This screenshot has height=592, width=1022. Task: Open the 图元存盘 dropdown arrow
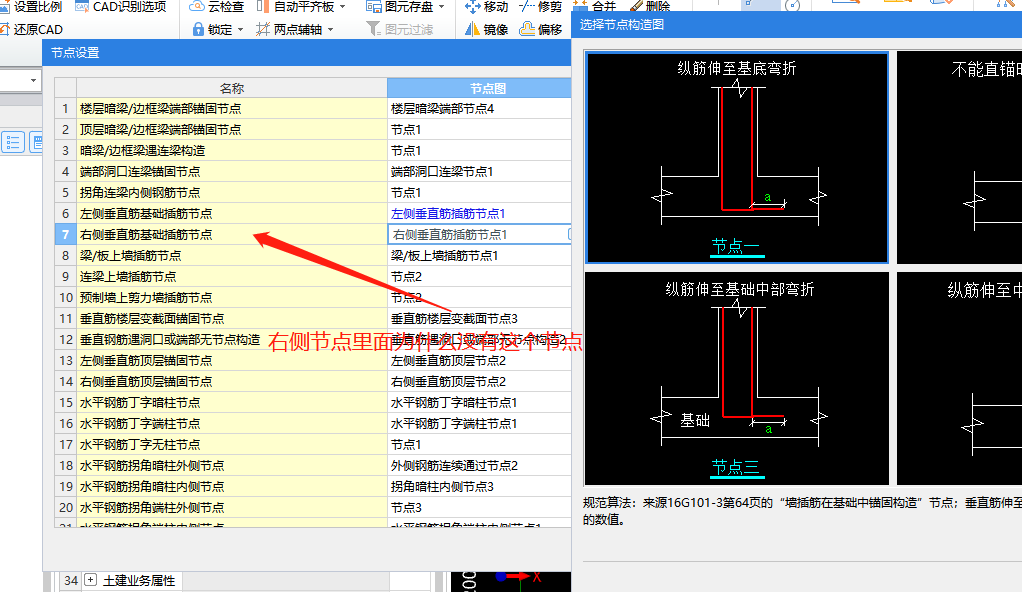pos(441,7)
